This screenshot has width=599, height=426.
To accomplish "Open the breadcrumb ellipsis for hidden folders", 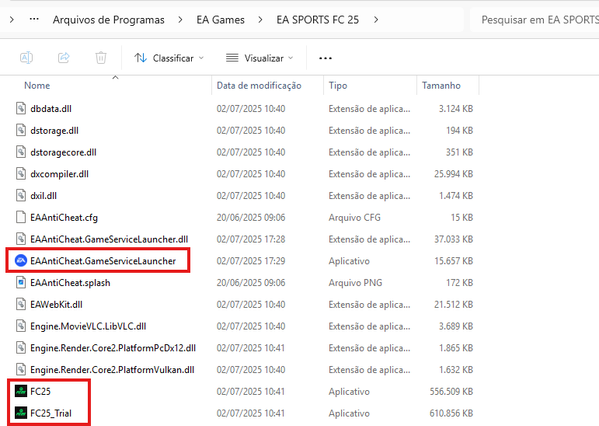I will point(34,19).
